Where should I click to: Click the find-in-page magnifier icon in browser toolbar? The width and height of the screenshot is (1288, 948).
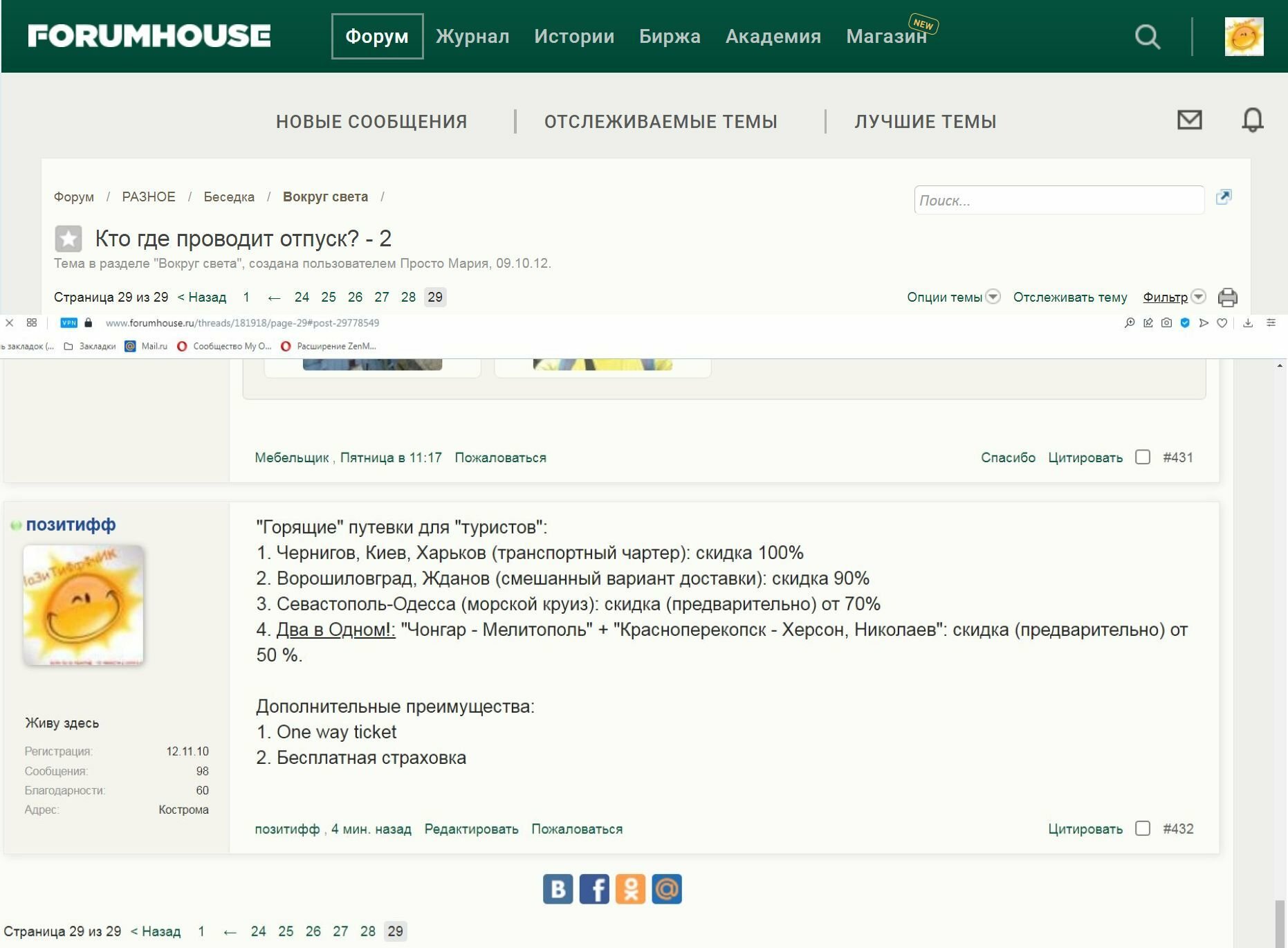(1130, 323)
